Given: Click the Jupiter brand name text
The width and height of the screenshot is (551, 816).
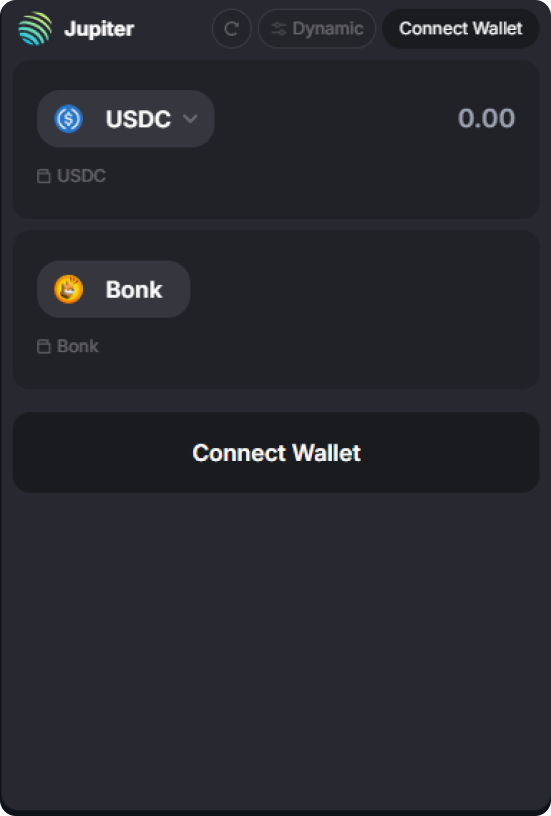Looking at the screenshot, I should click(x=99, y=29).
